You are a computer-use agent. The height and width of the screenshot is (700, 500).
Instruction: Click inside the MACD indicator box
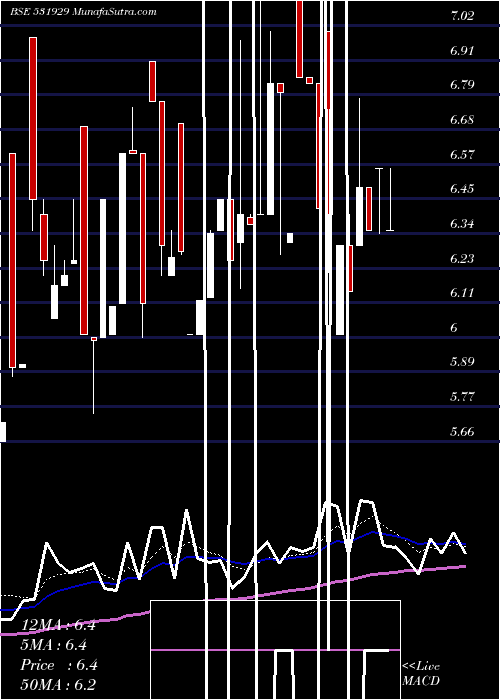pos(275,650)
